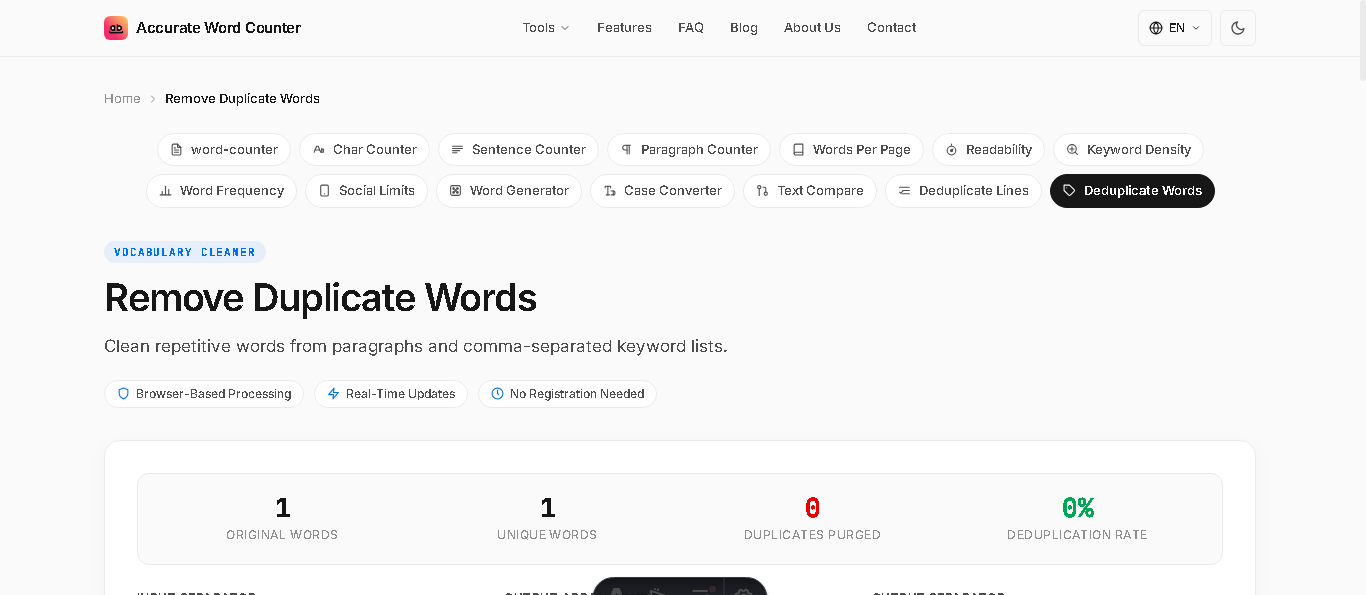Select Social Limits tool

[x=366, y=190]
